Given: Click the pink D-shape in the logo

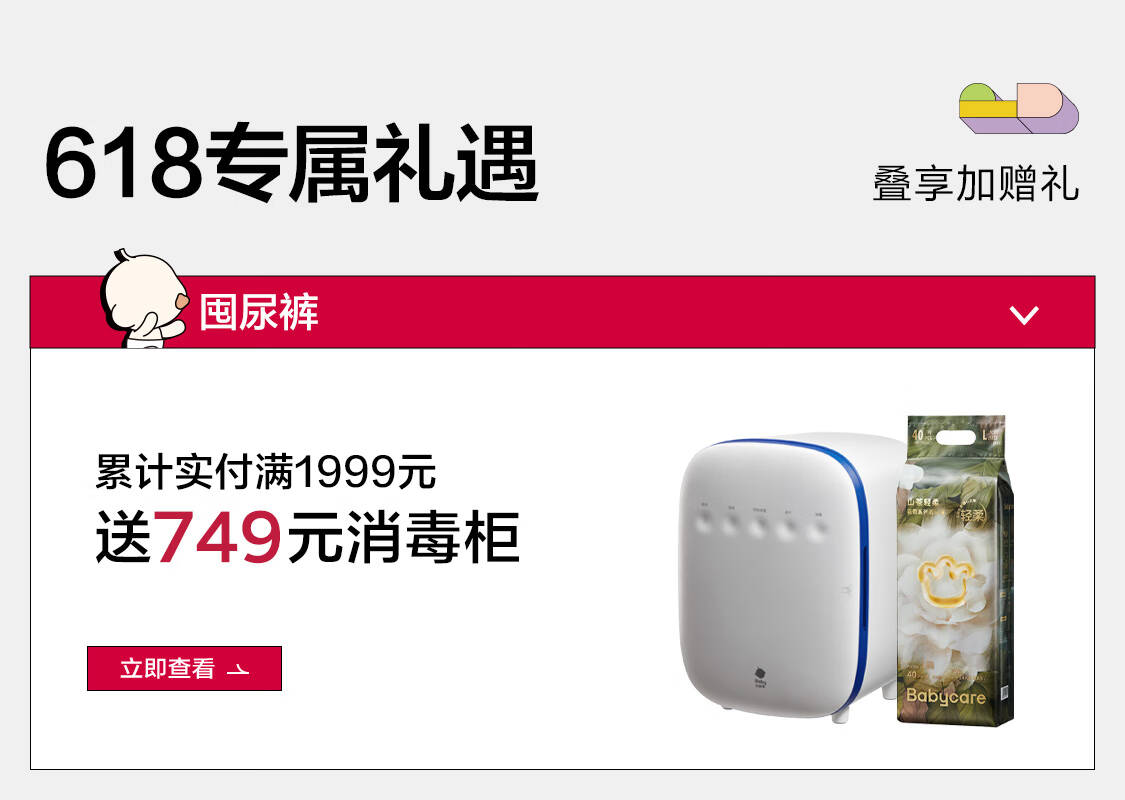Looking at the screenshot, I should coord(1040,100).
